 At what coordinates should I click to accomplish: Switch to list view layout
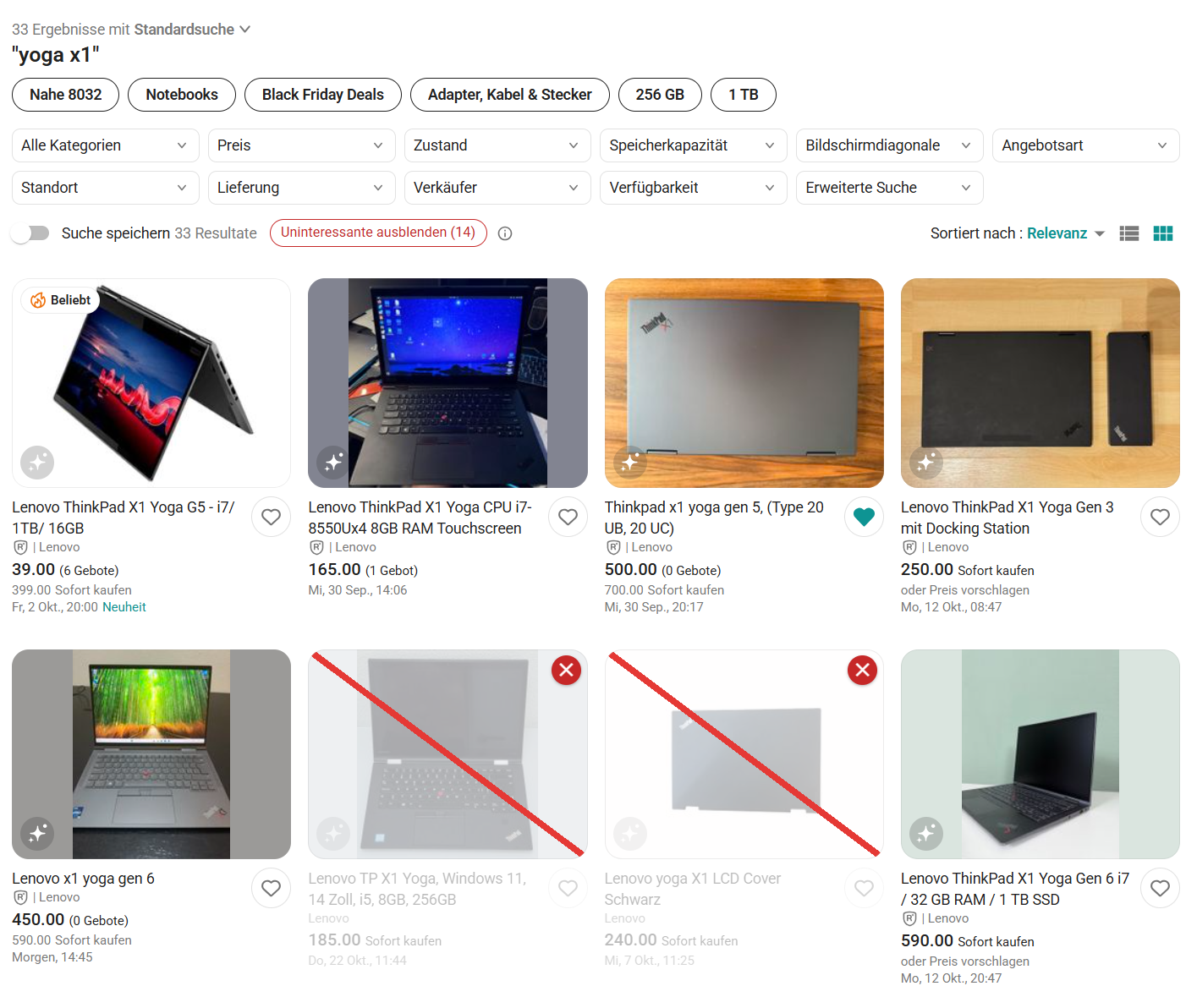coord(1129,233)
